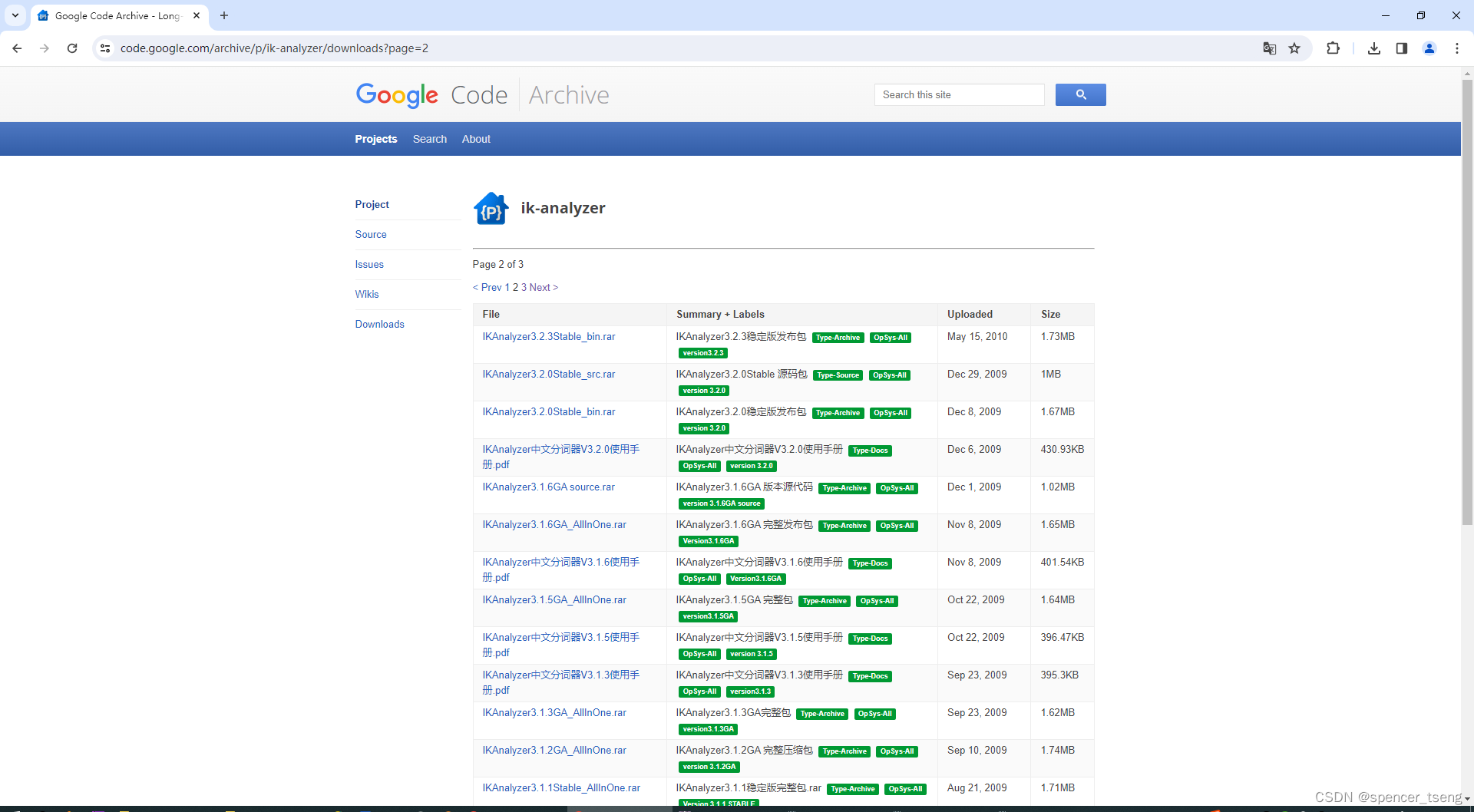
Task: Open the tab search chevron
Action: point(15,15)
